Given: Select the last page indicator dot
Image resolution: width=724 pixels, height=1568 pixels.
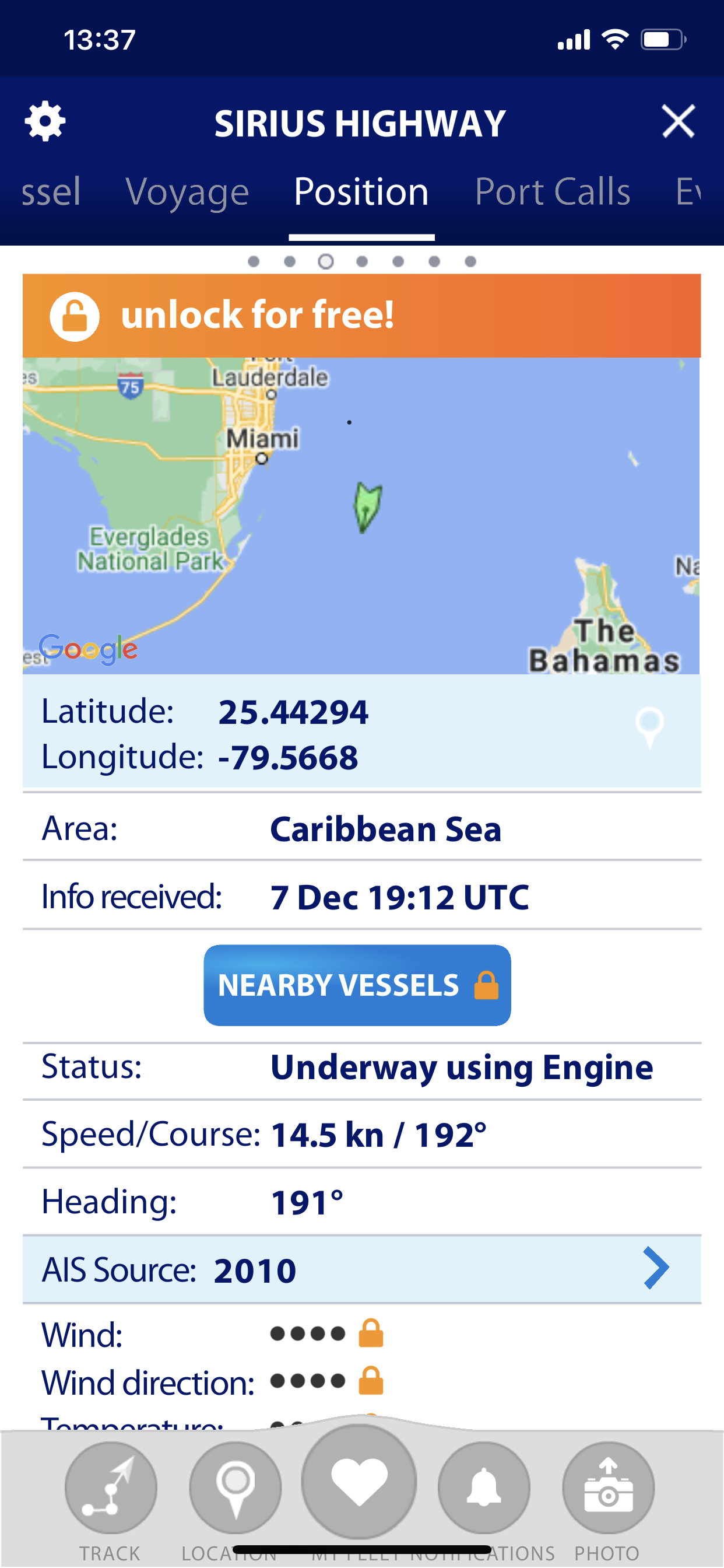Looking at the screenshot, I should point(470,261).
